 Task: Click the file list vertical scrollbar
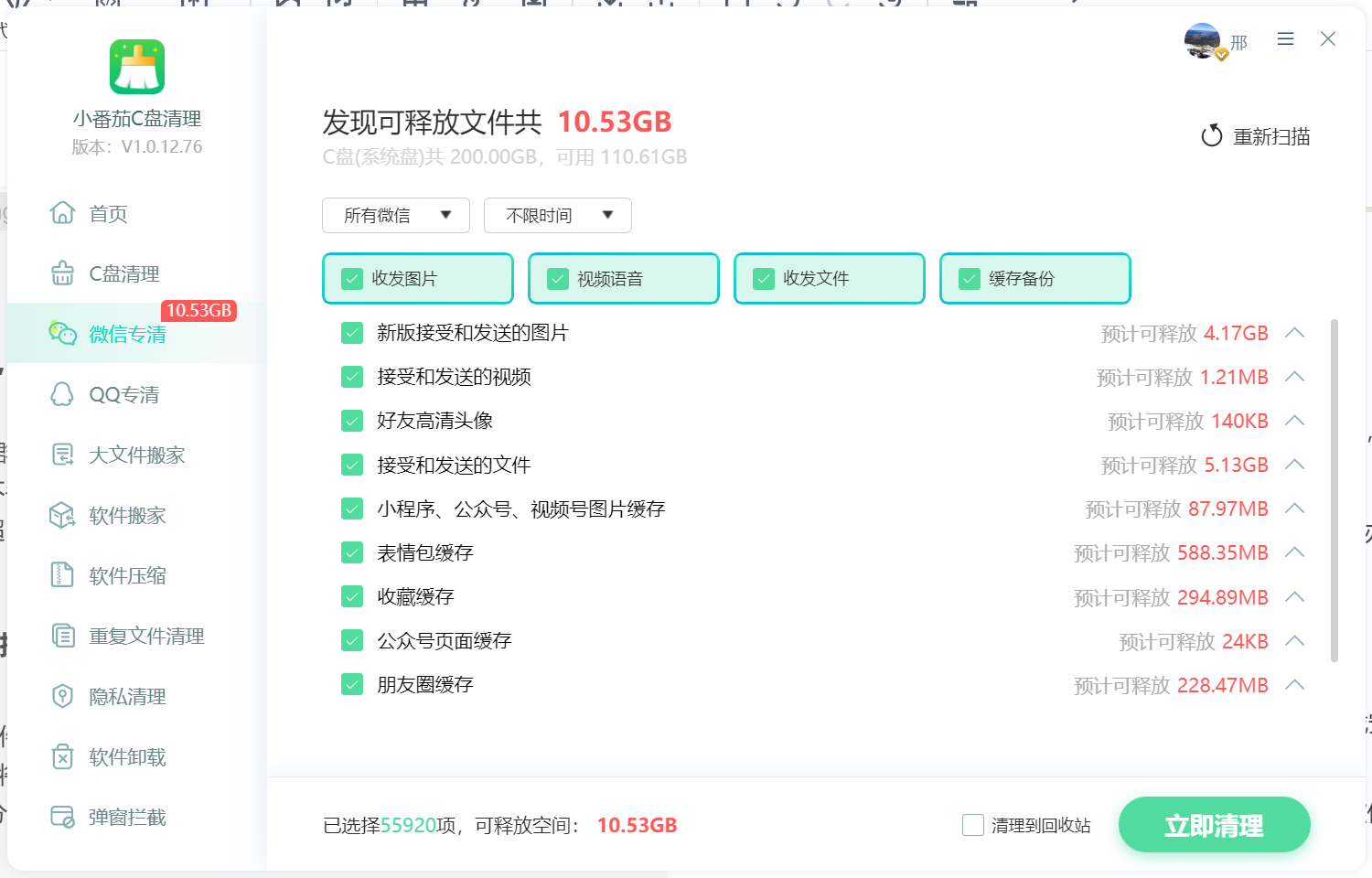click(x=1334, y=489)
